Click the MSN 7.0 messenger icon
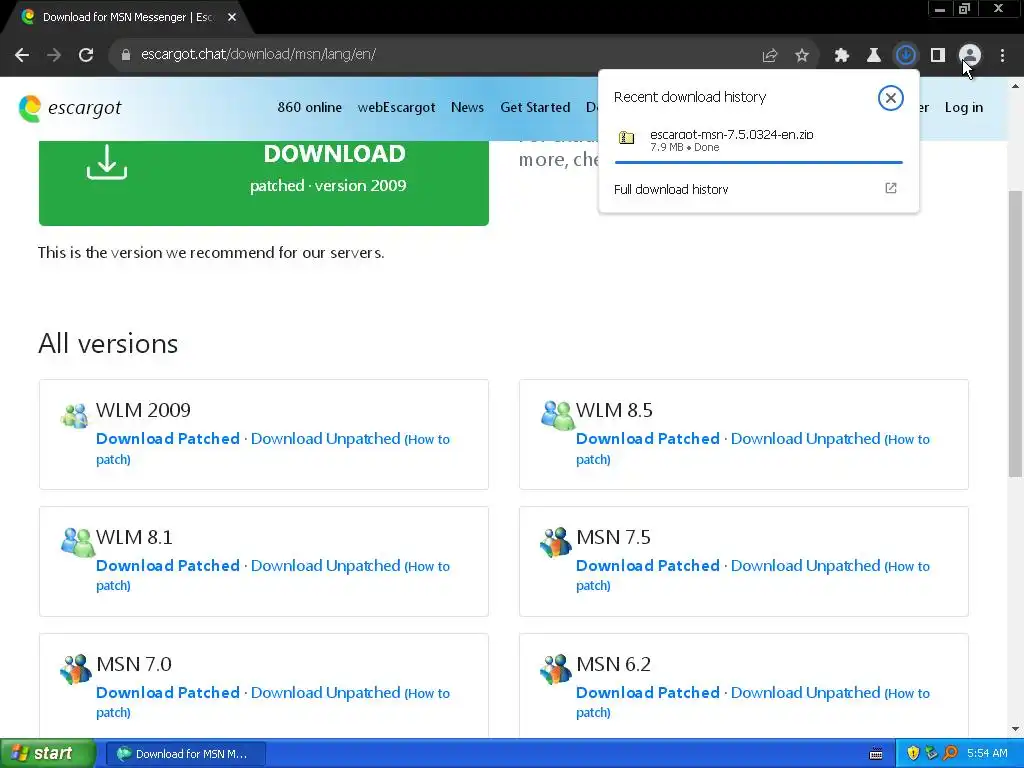The height and width of the screenshot is (768, 1024). tap(76, 669)
